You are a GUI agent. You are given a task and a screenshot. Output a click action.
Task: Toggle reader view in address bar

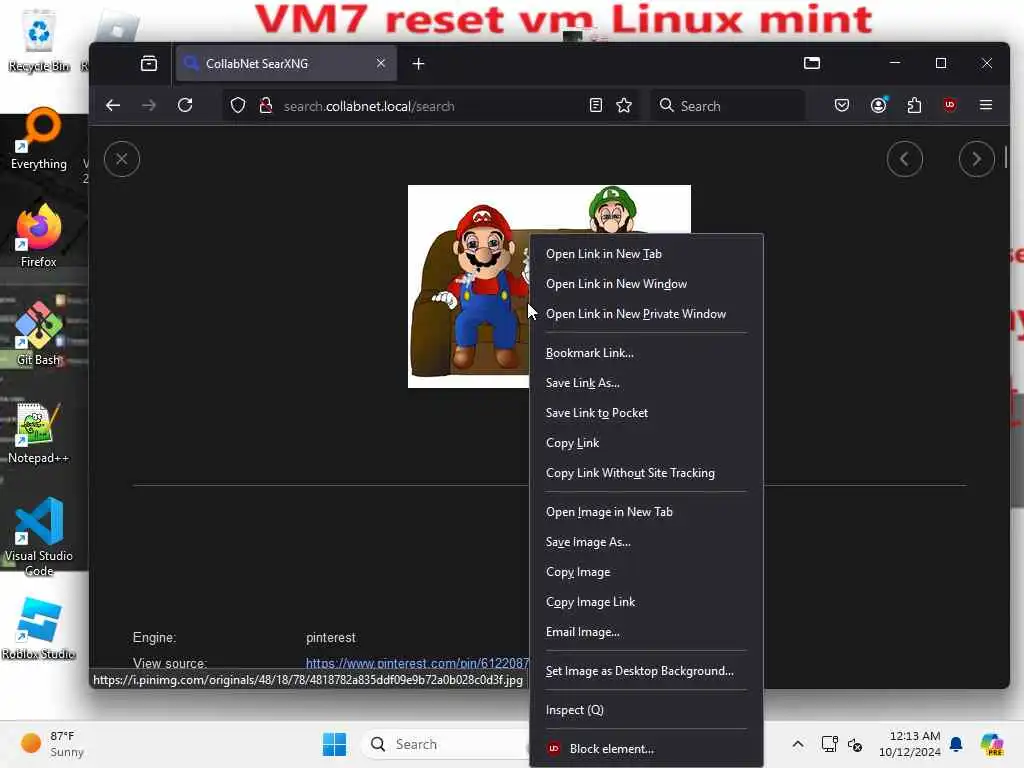click(x=596, y=105)
